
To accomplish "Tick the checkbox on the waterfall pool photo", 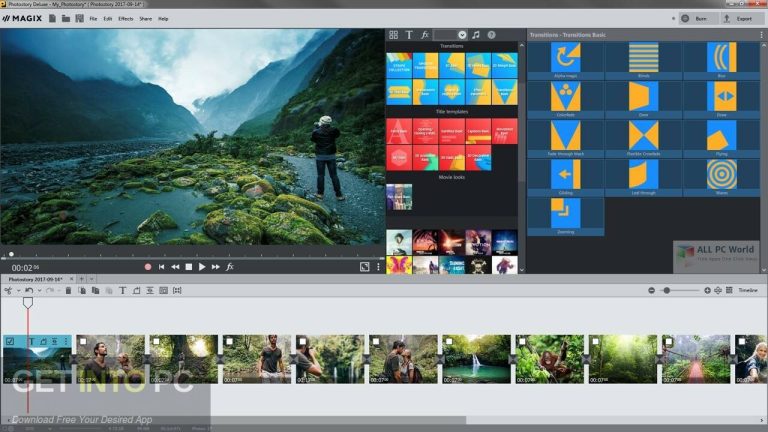I will [449, 341].
